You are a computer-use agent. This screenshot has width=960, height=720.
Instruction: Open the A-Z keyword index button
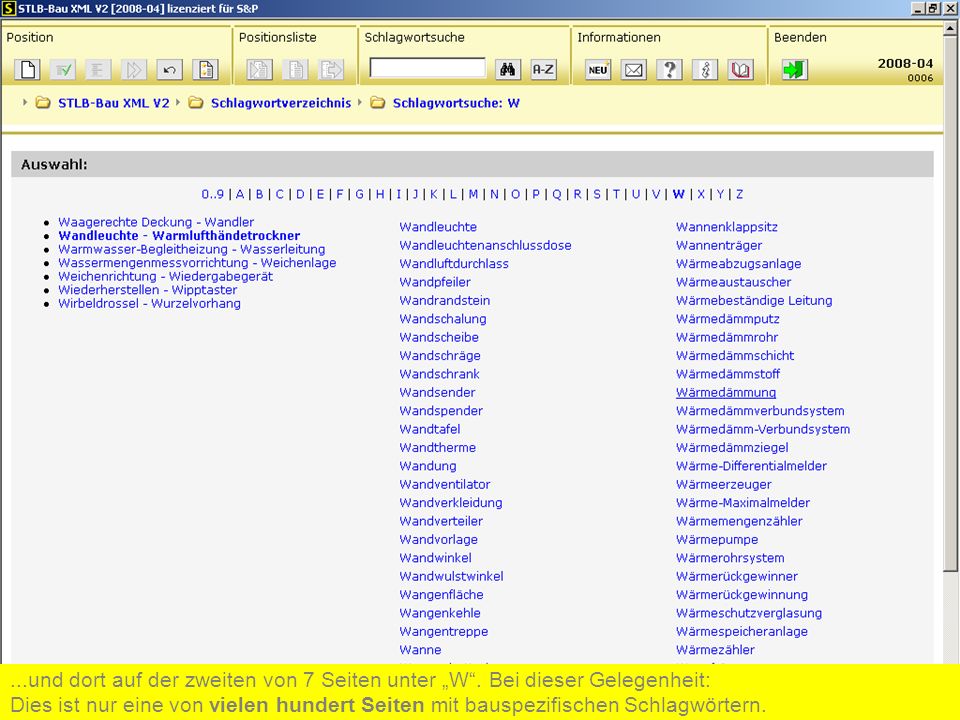point(543,70)
